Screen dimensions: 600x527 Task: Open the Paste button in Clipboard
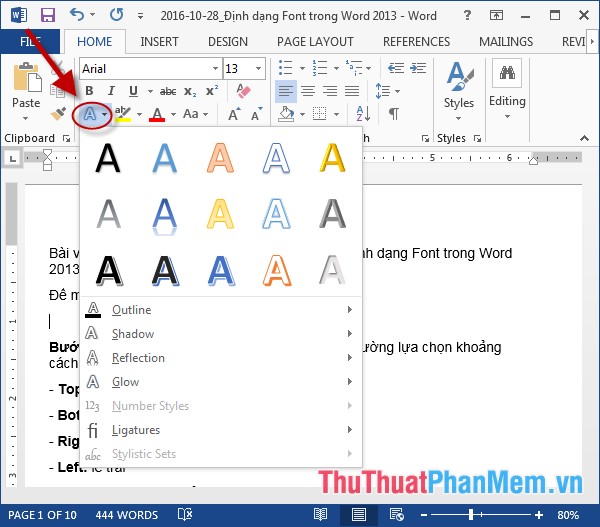coord(26,91)
